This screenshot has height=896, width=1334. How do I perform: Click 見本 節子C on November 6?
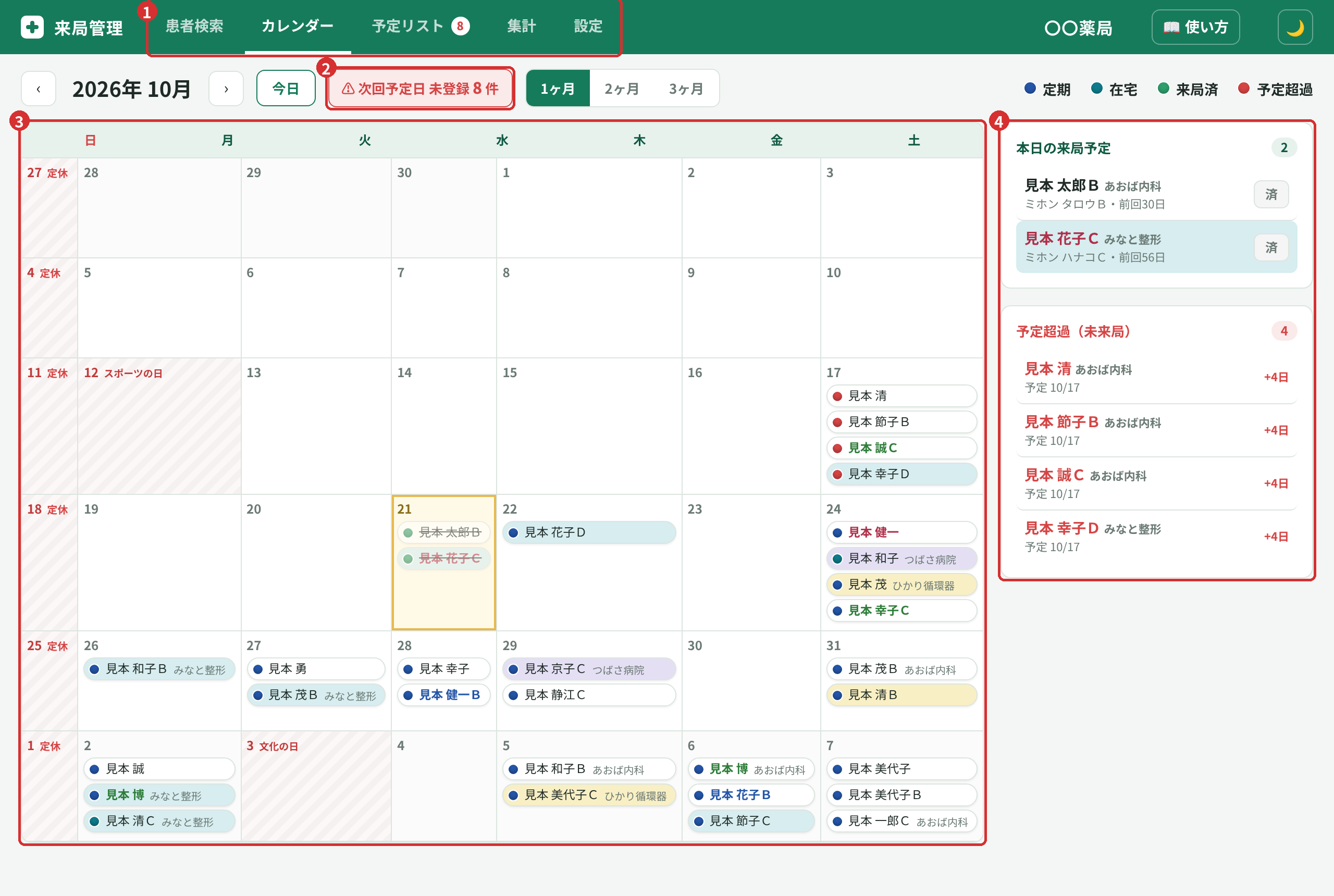point(751,822)
